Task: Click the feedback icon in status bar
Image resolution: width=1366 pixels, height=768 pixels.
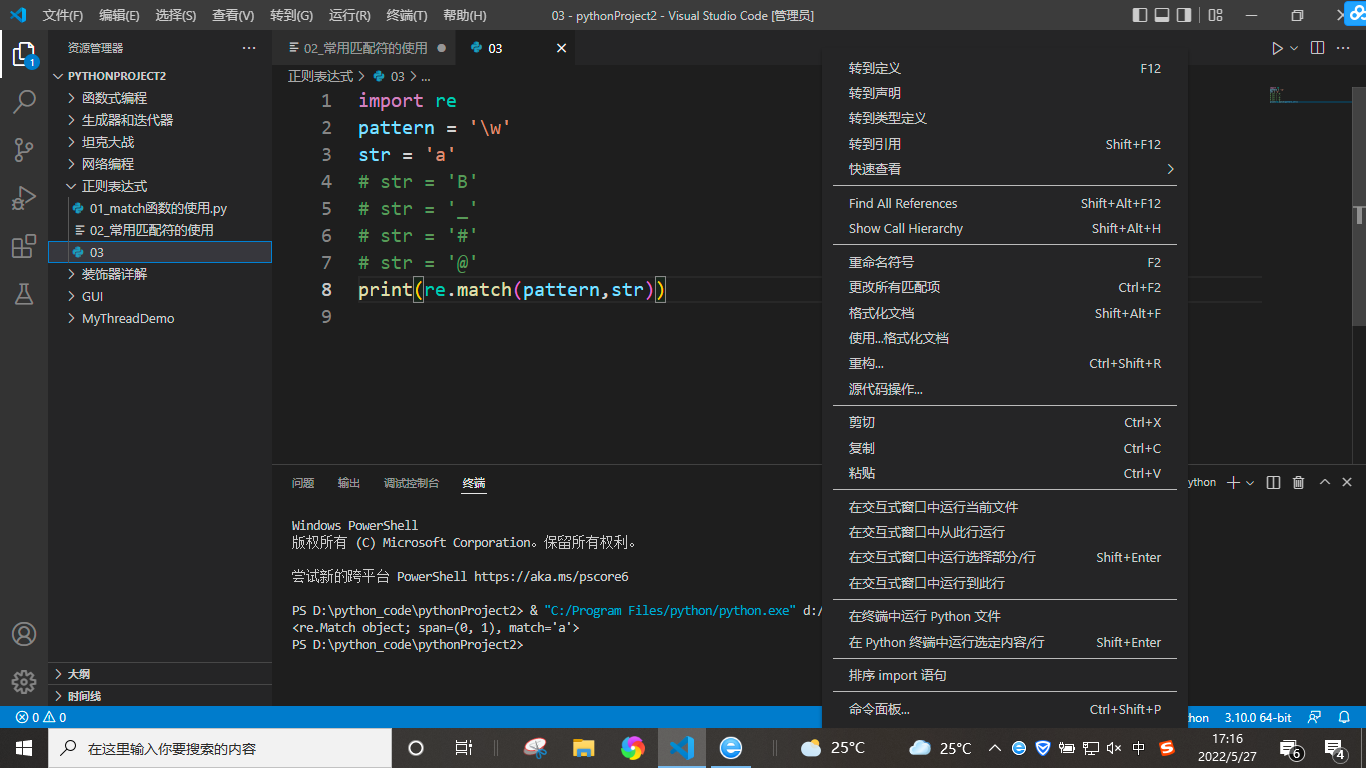Action: pos(1314,718)
